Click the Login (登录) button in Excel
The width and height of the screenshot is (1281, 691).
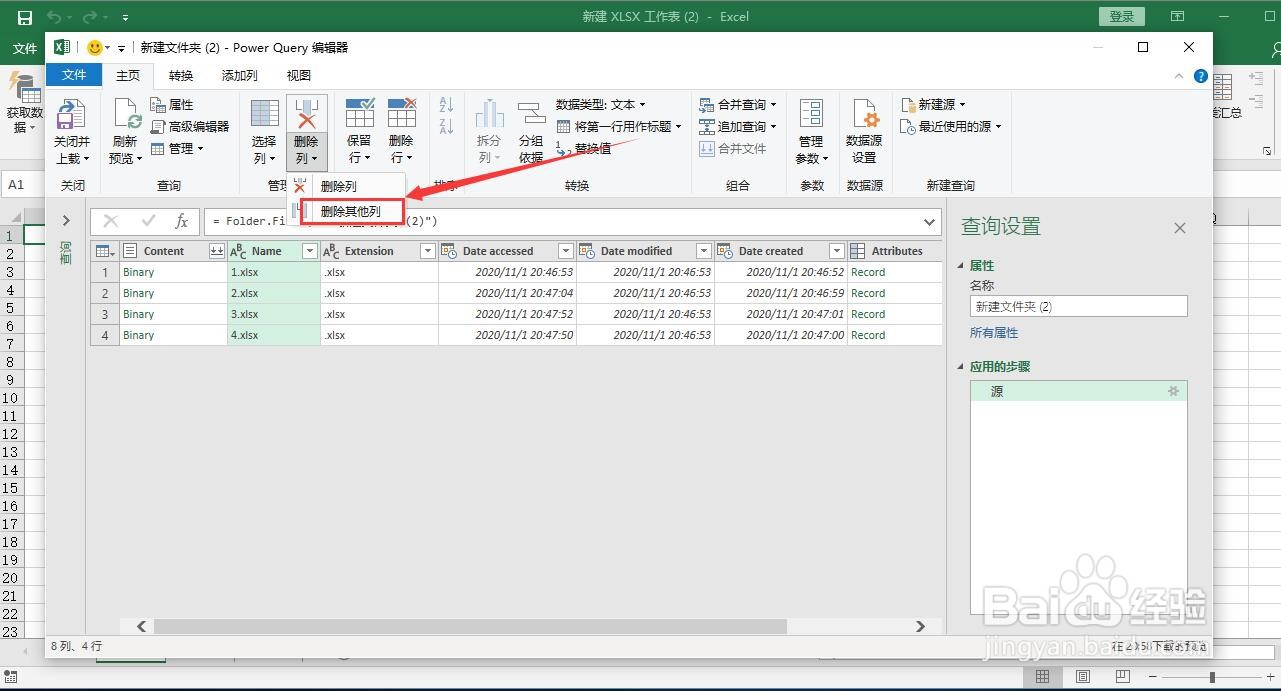point(1122,16)
